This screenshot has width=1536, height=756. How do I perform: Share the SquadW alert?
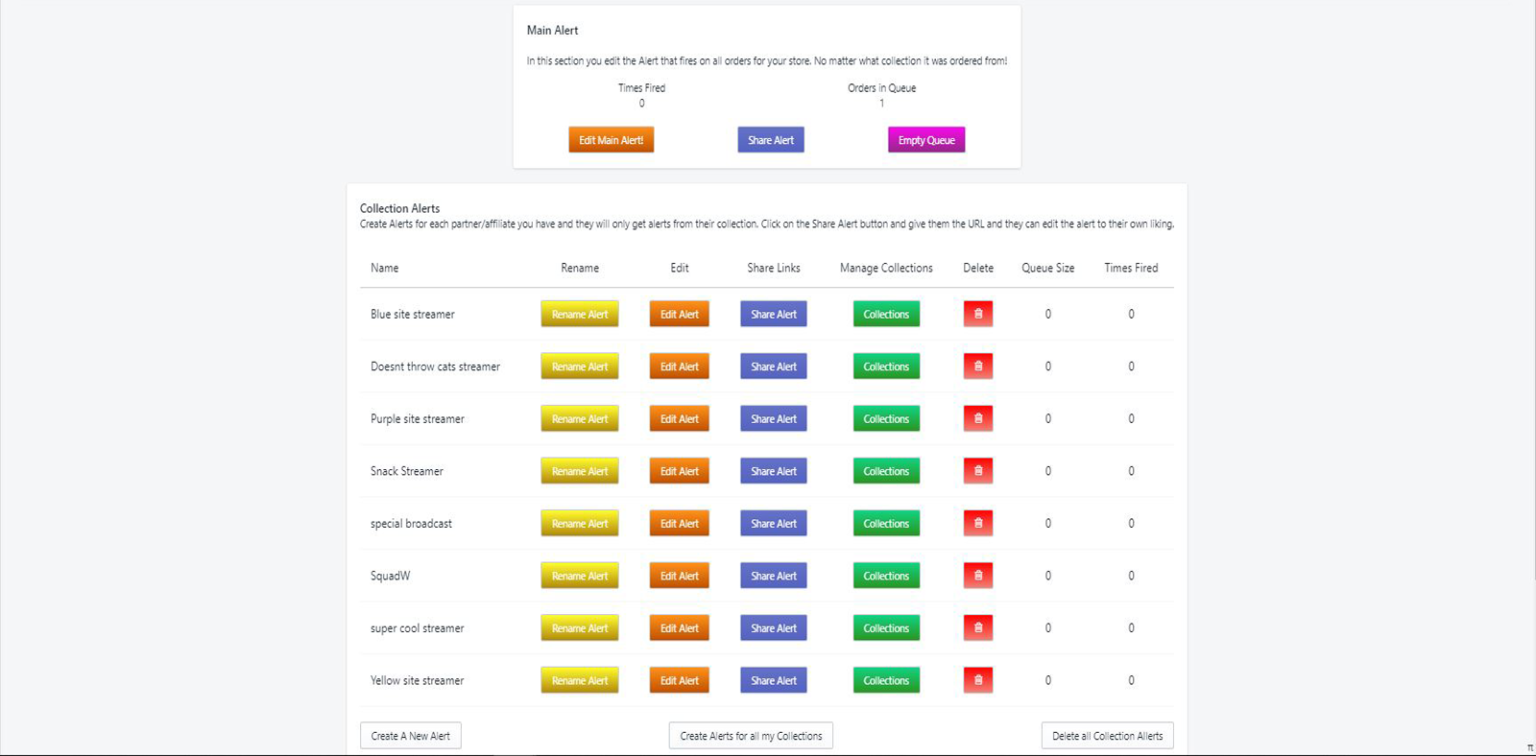(x=773, y=576)
